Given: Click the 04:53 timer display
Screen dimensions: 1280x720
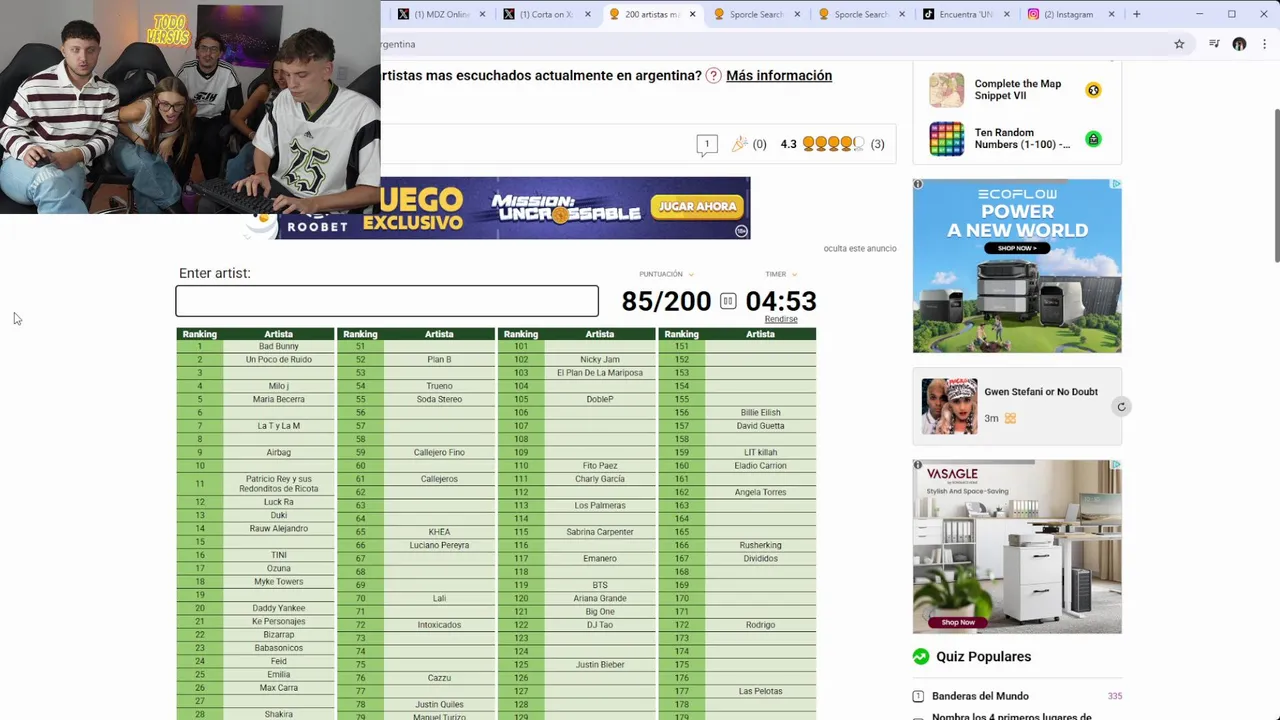Looking at the screenshot, I should (x=781, y=301).
